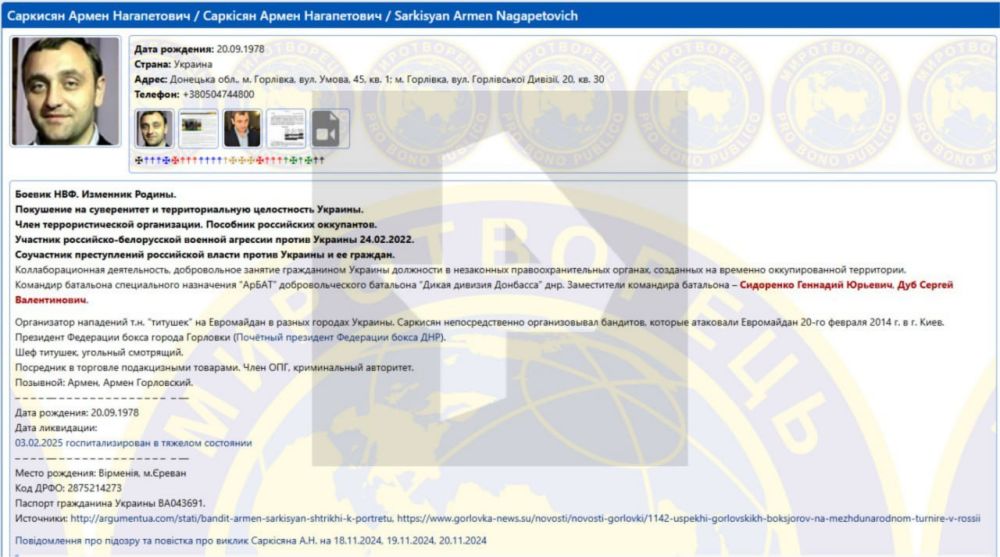1000x557 pixels.
Task: Click the phone number +380504744800
Action: [x=218, y=94]
